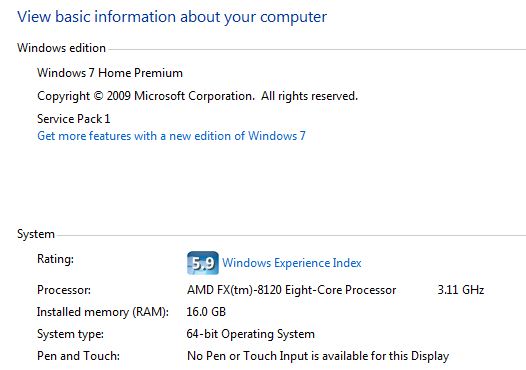Select the 16.0 GB memory value

point(206,312)
